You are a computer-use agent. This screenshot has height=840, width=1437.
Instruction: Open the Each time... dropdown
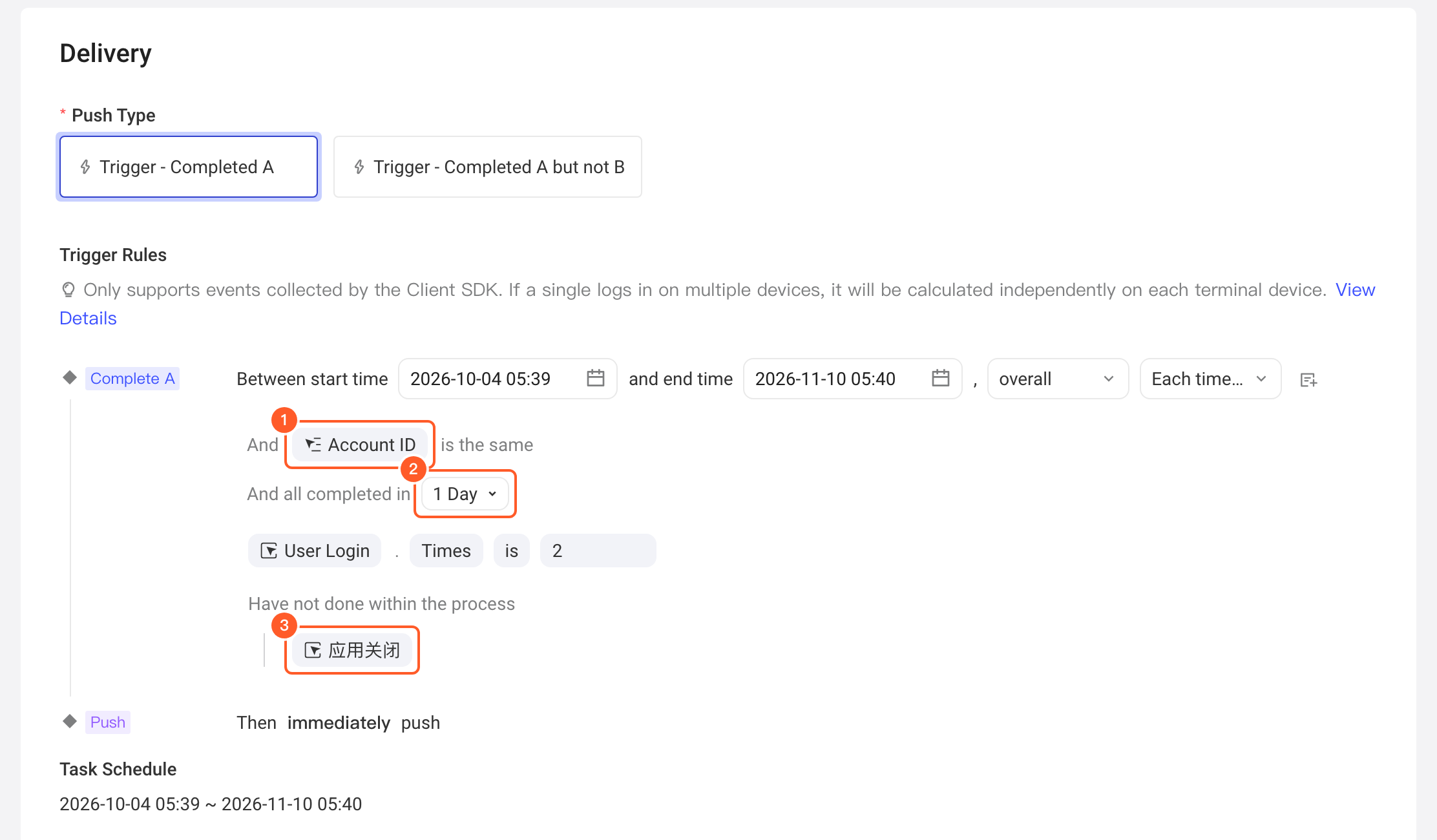click(1210, 379)
